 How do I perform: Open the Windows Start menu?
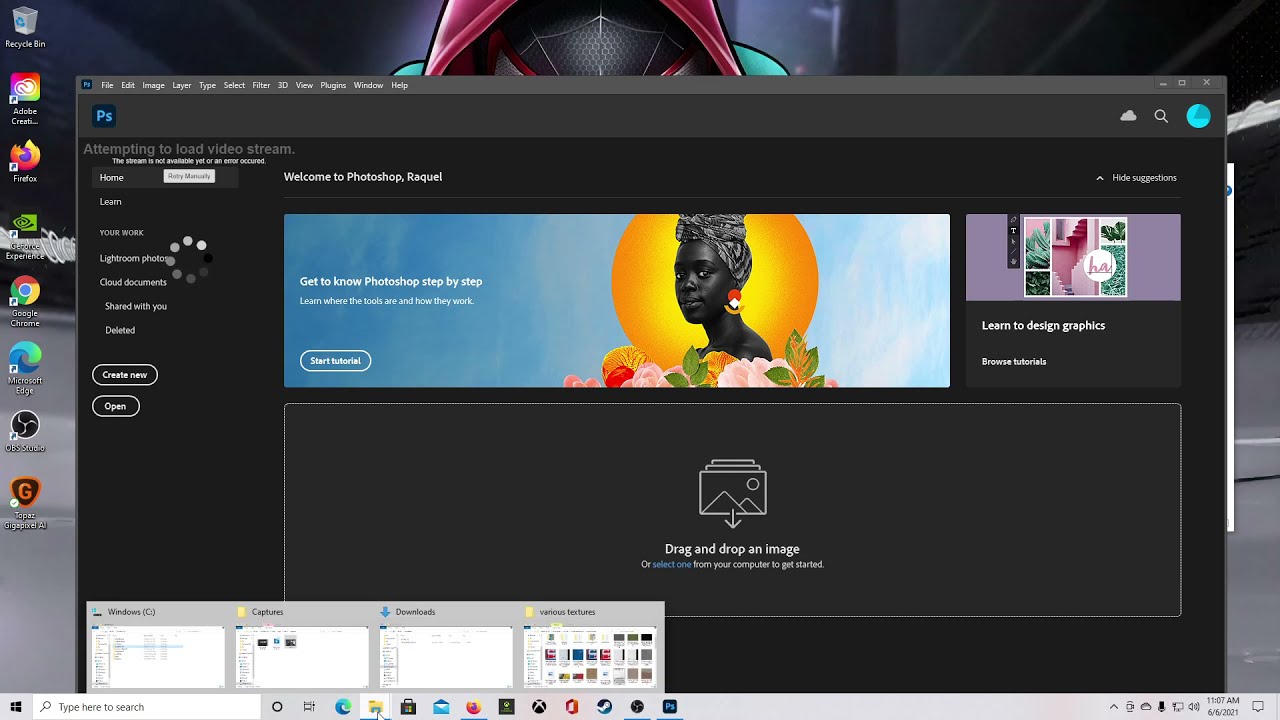(16, 707)
